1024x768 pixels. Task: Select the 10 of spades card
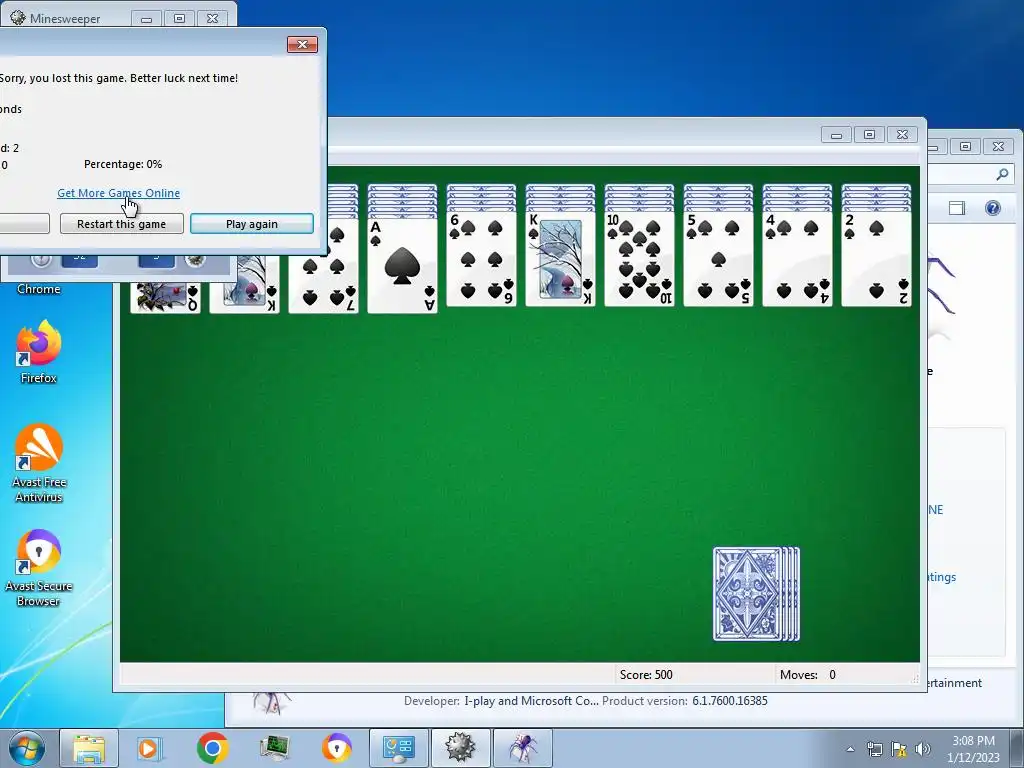[x=639, y=259]
